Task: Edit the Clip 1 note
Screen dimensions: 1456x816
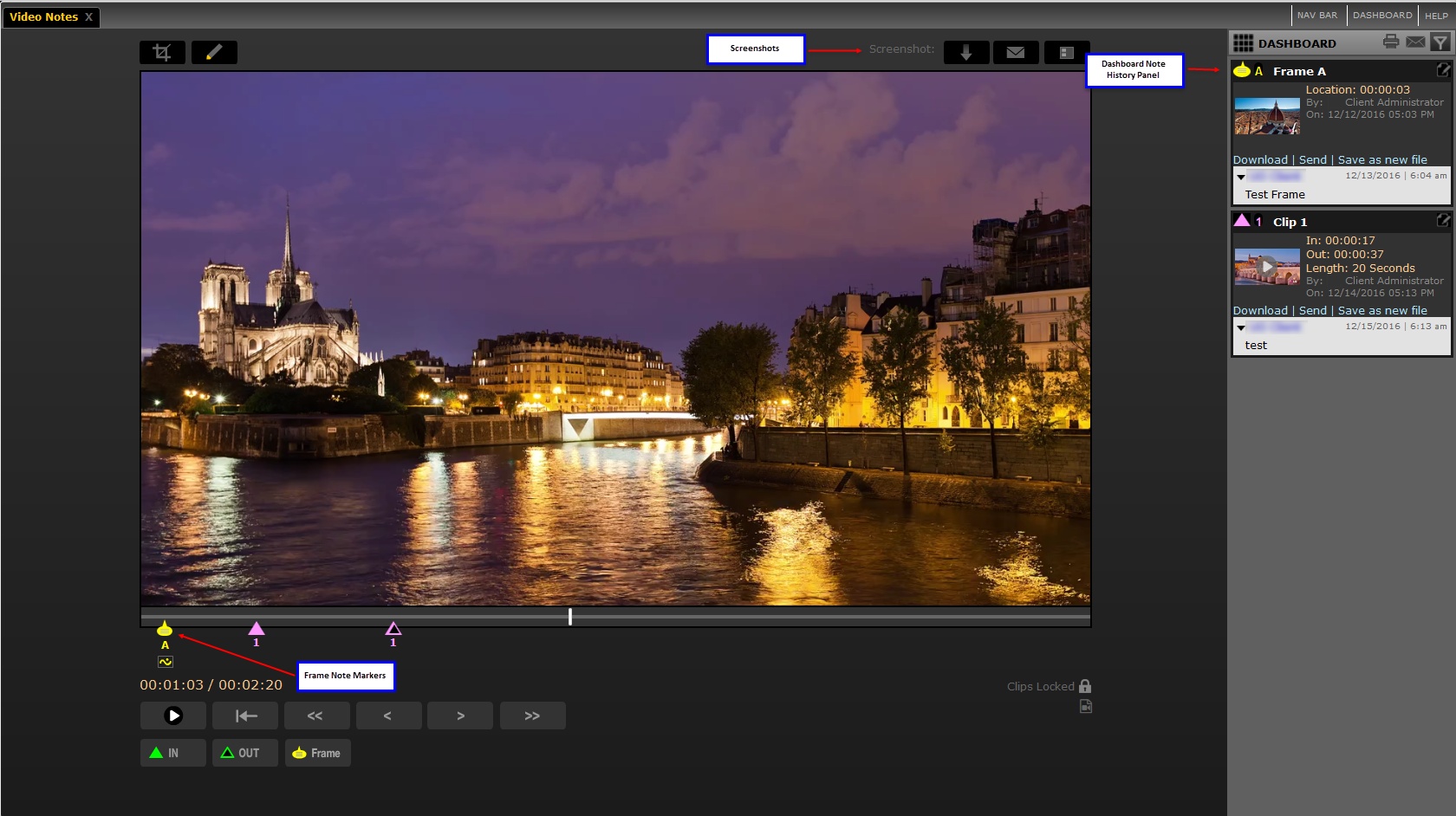Action: coord(1443,221)
